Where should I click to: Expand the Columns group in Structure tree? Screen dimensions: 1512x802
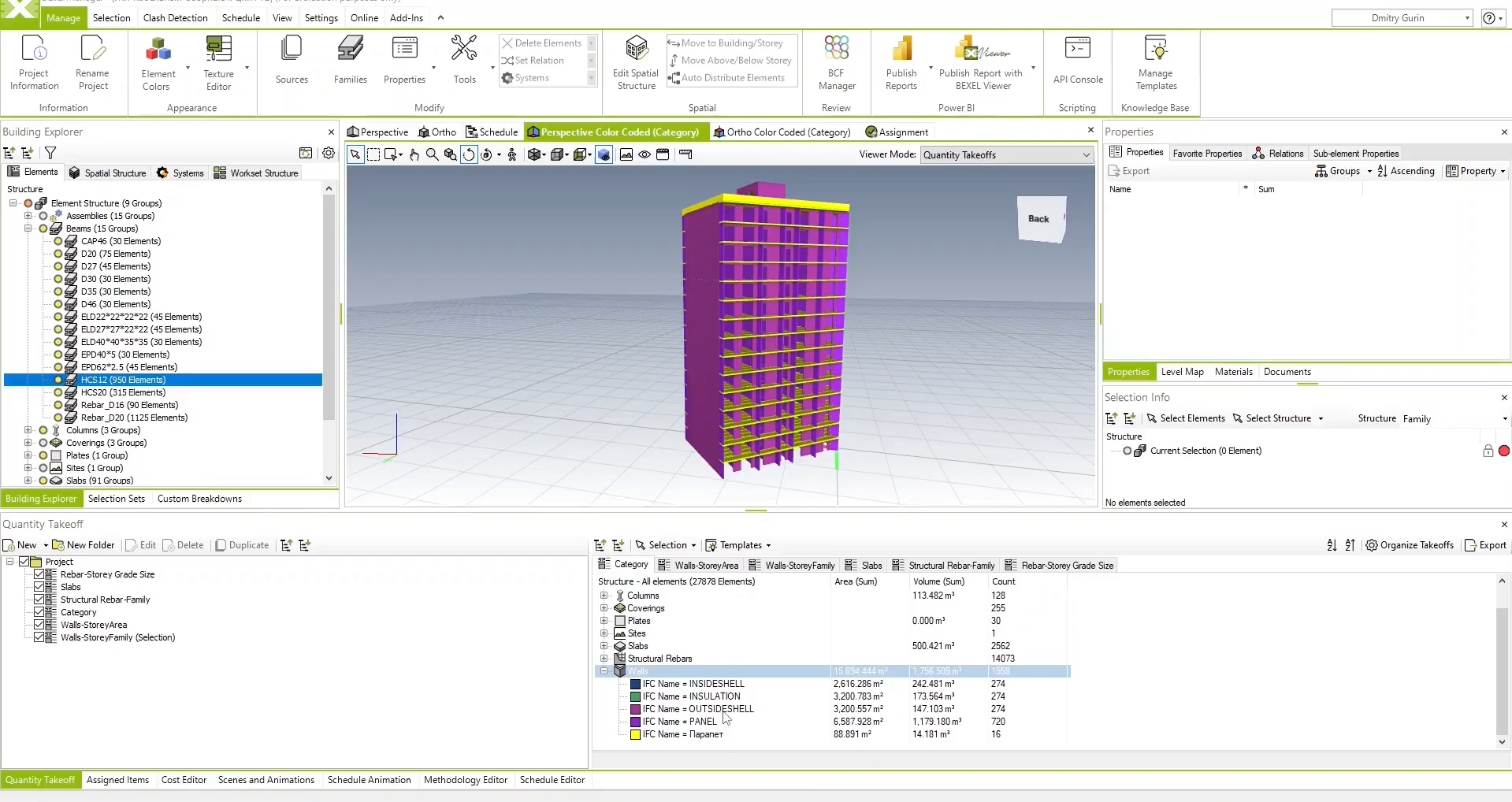click(x=28, y=430)
